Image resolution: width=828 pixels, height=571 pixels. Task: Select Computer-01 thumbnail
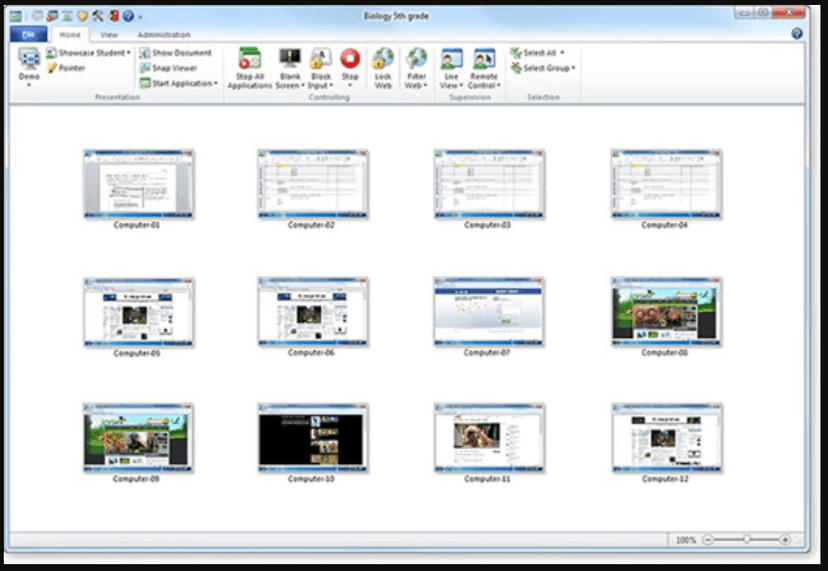tap(139, 184)
